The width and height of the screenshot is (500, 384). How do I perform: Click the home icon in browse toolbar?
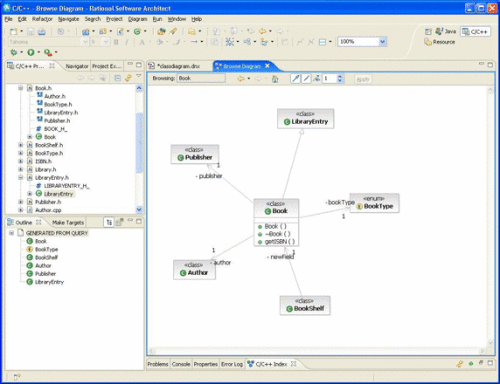[x=275, y=79]
